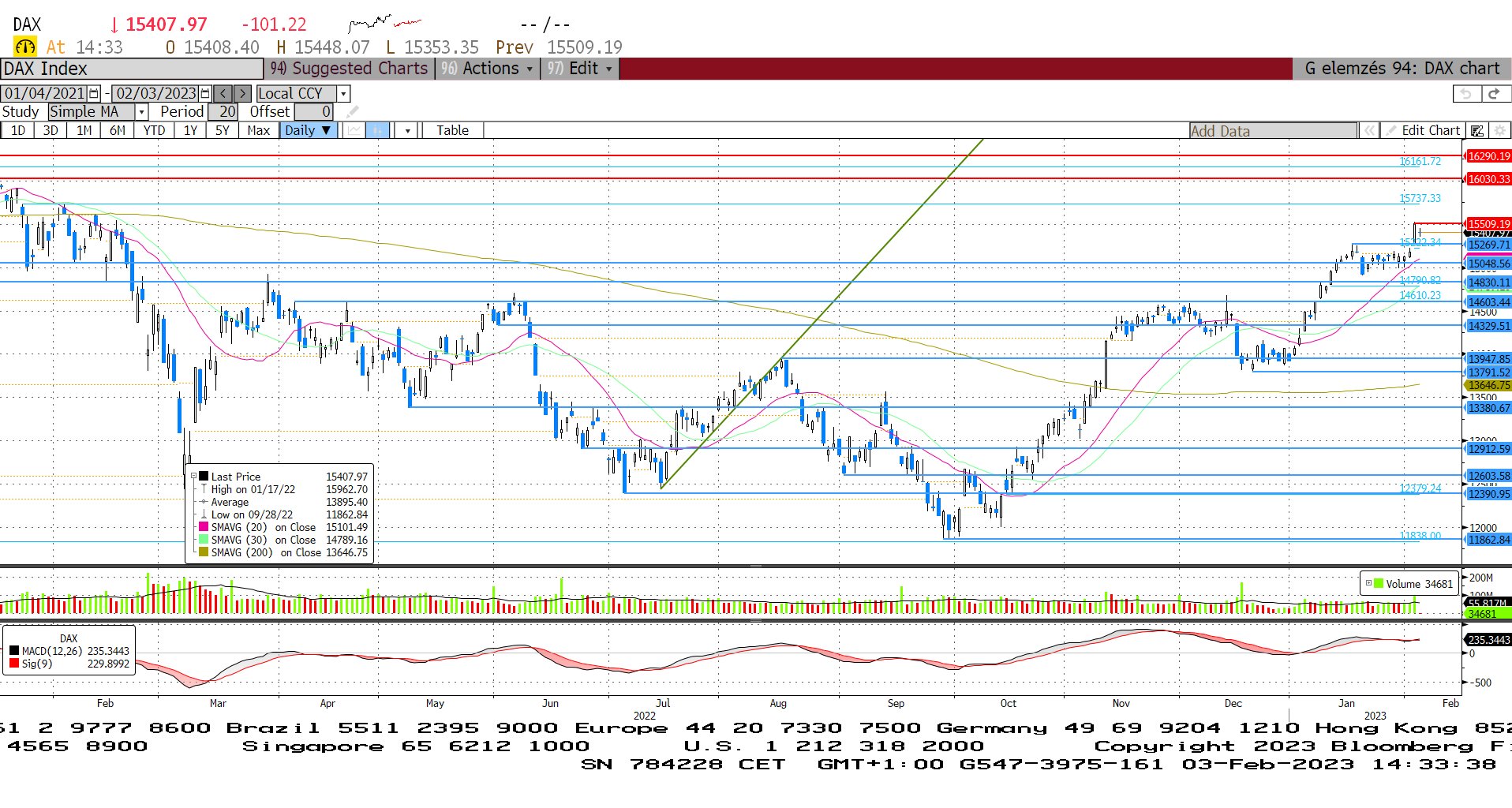
Task: Click the 11862.84 low level label
Action: pos(1488,540)
